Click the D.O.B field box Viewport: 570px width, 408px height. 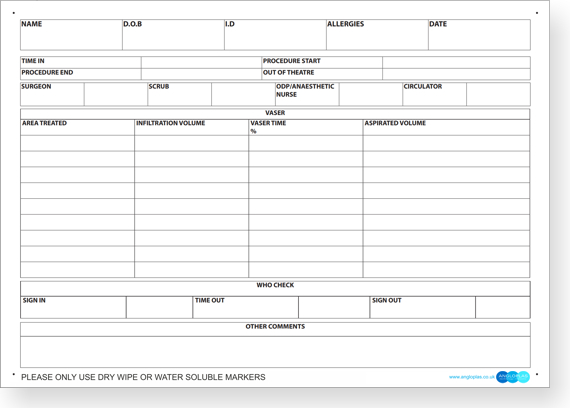pos(173,35)
